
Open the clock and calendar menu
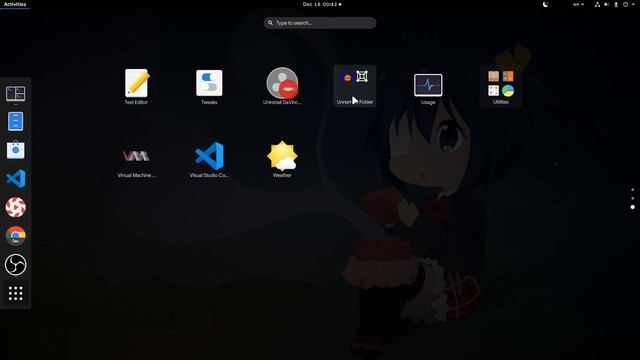pyautogui.click(x=322, y=4)
